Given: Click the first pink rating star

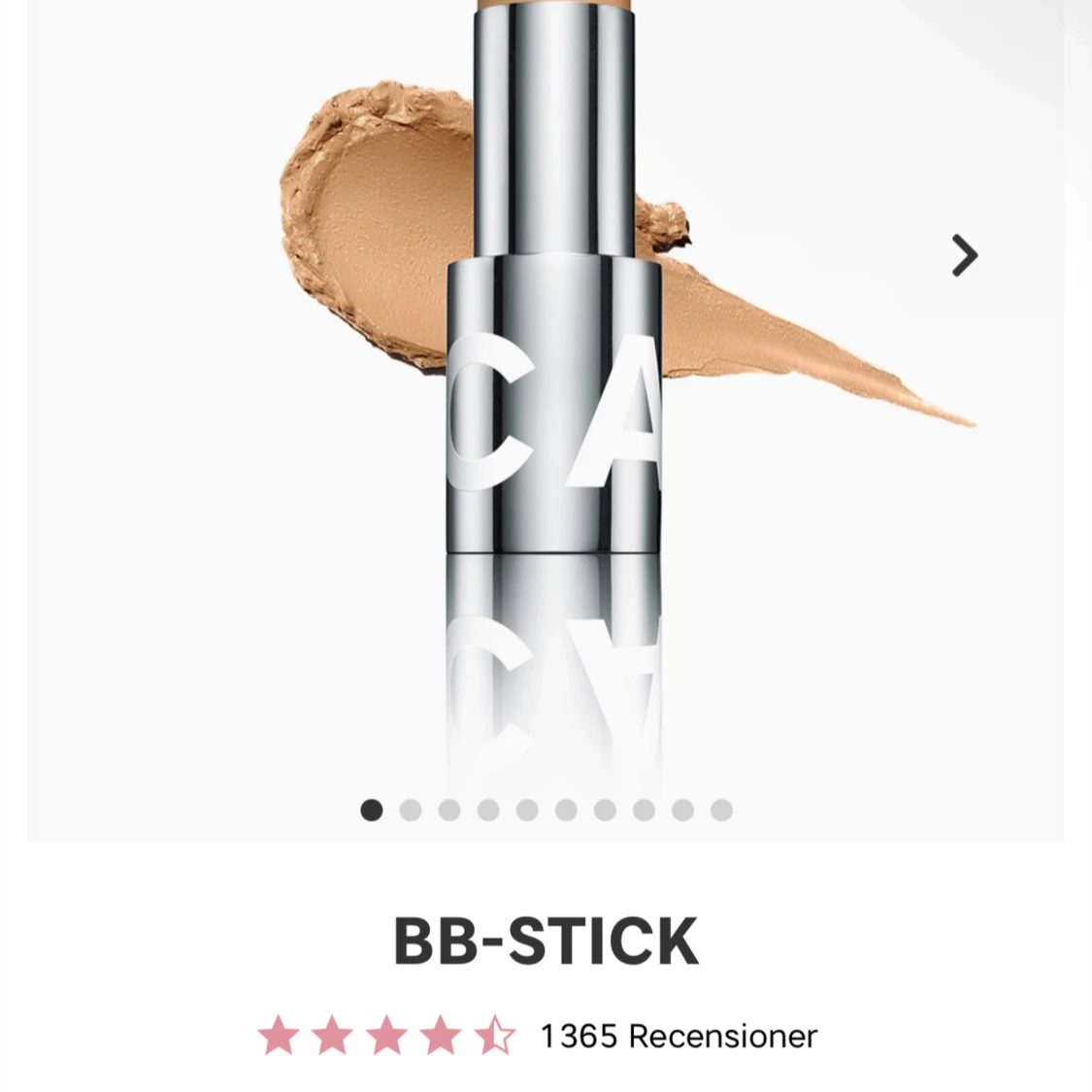Looking at the screenshot, I should pyautogui.click(x=279, y=1034).
